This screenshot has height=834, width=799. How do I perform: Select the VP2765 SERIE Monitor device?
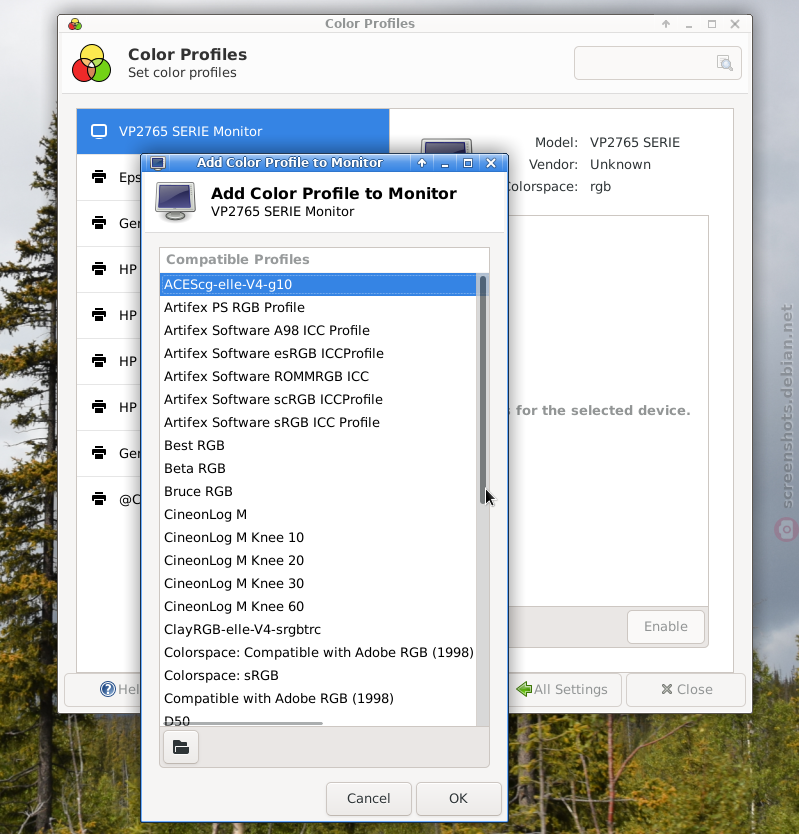tap(233, 131)
